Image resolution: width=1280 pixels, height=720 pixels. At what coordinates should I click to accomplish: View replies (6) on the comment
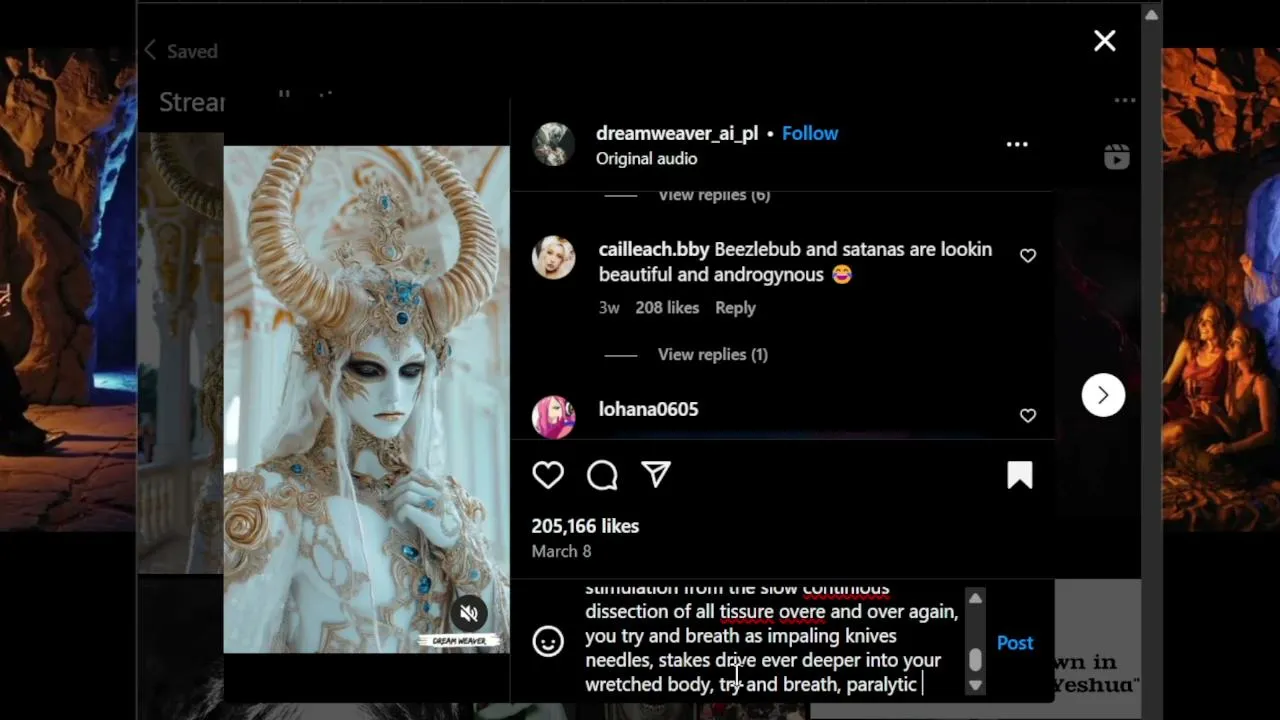[714, 195]
